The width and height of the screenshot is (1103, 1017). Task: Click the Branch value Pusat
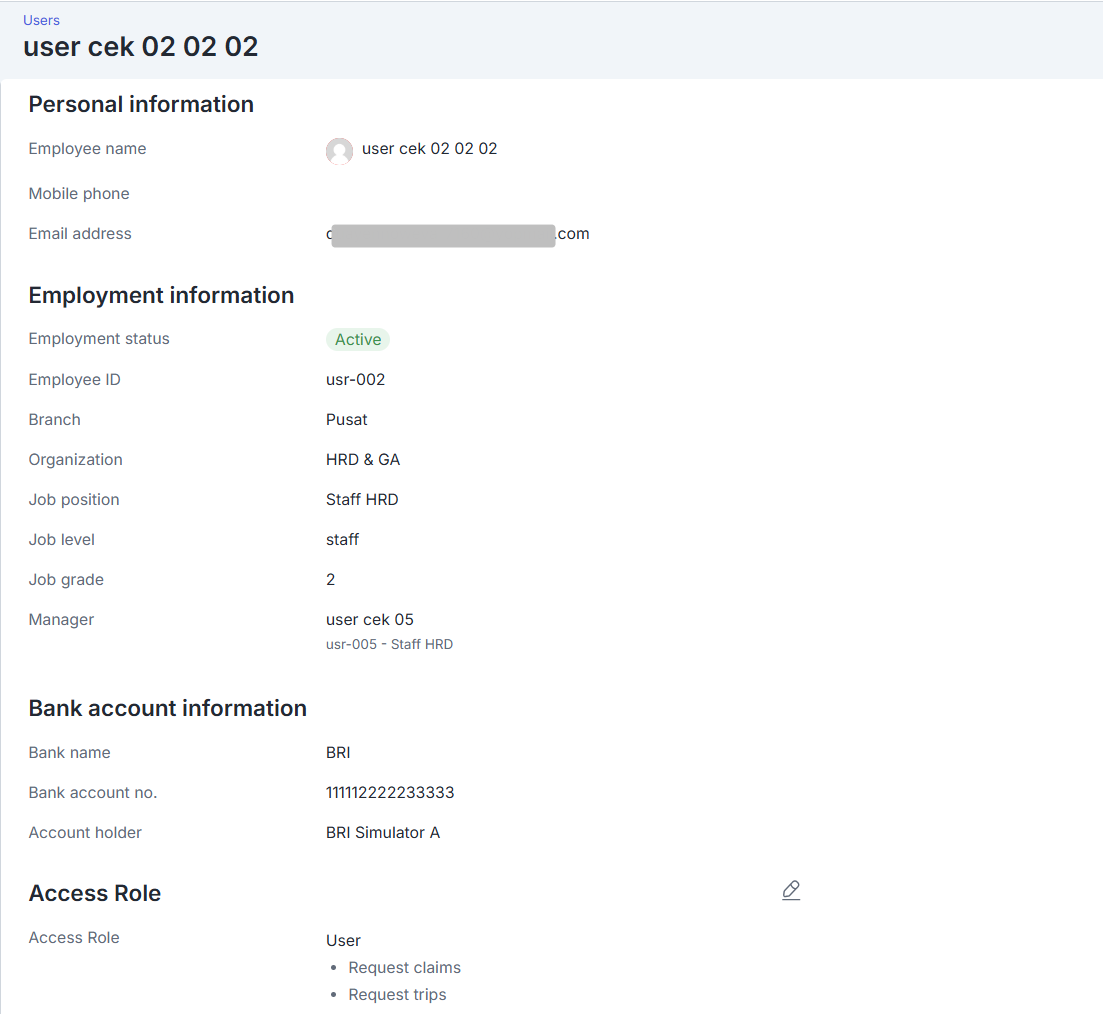coord(346,420)
